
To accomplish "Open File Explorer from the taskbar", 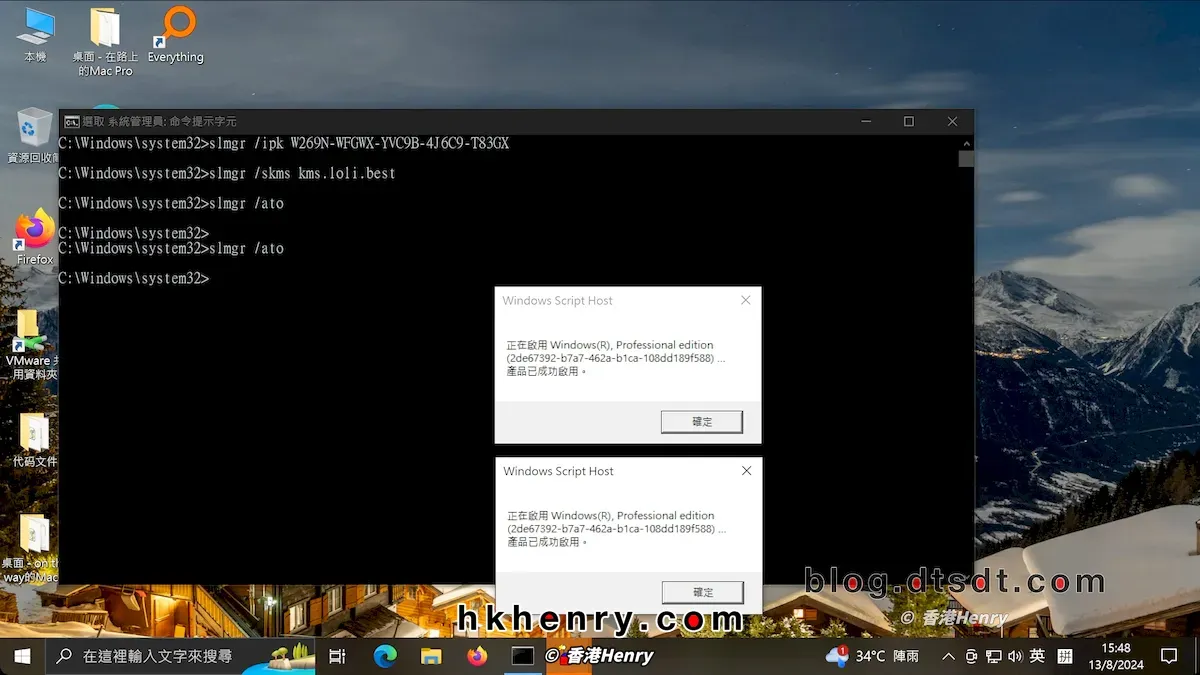I will [431, 656].
